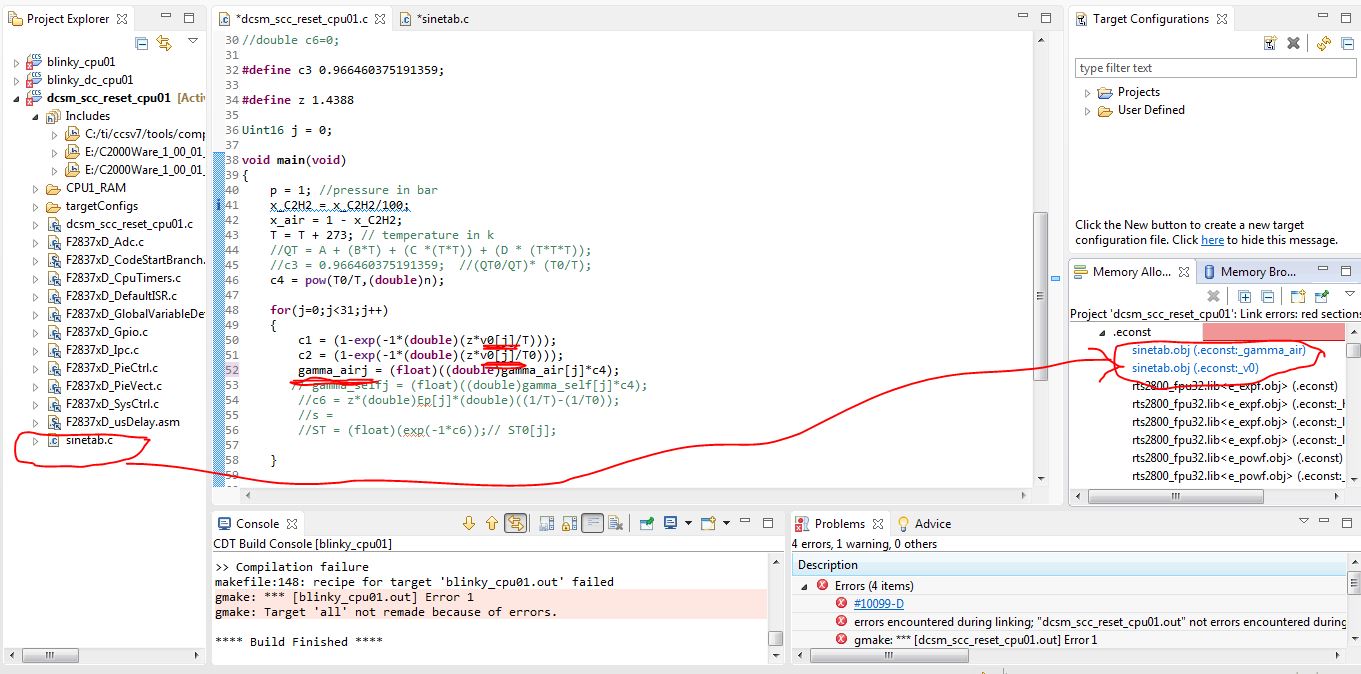The image size is (1361, 674).
Task: Click the red .econst usage bar
Action: click(x=1273, y=332)
